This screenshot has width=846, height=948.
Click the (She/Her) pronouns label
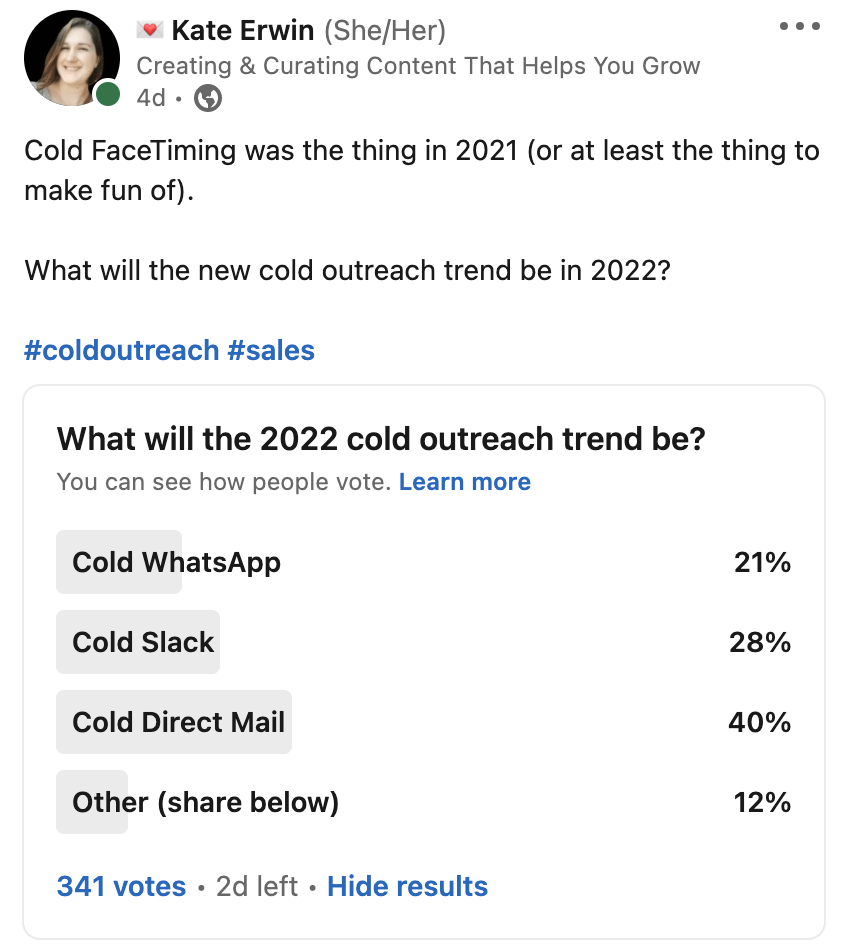(384, 31)
